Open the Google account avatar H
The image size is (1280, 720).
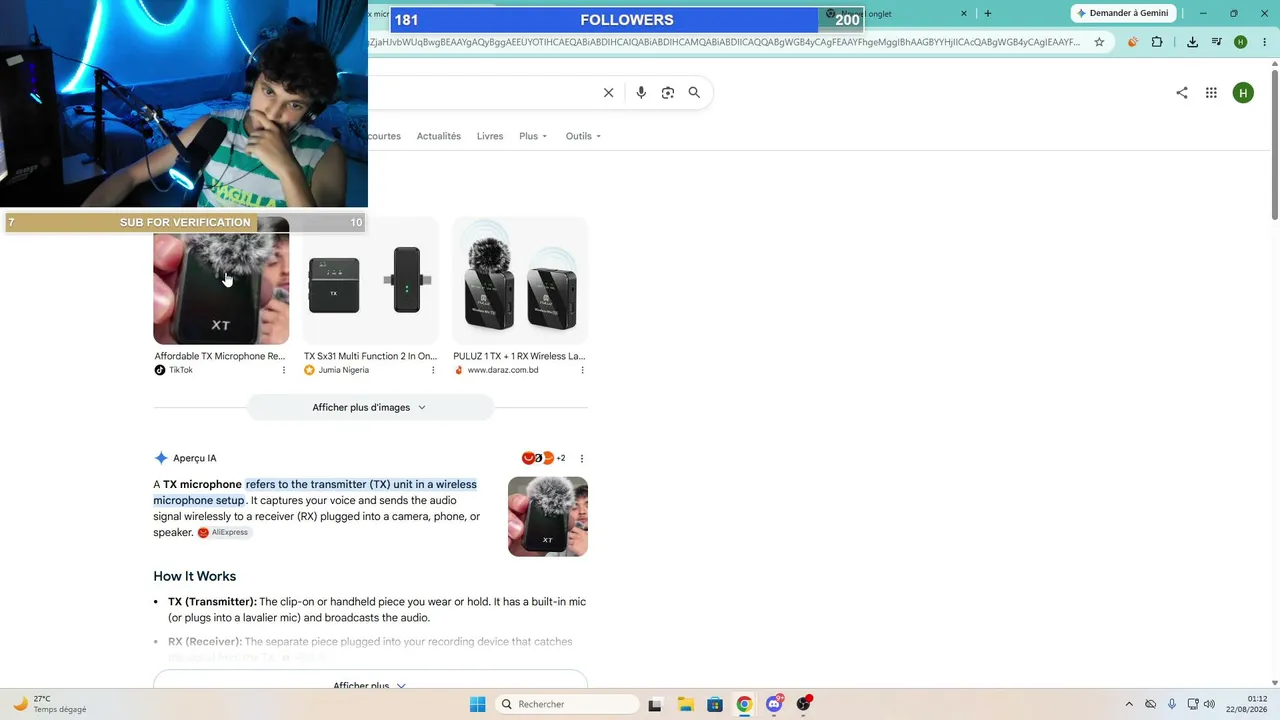1243,93
